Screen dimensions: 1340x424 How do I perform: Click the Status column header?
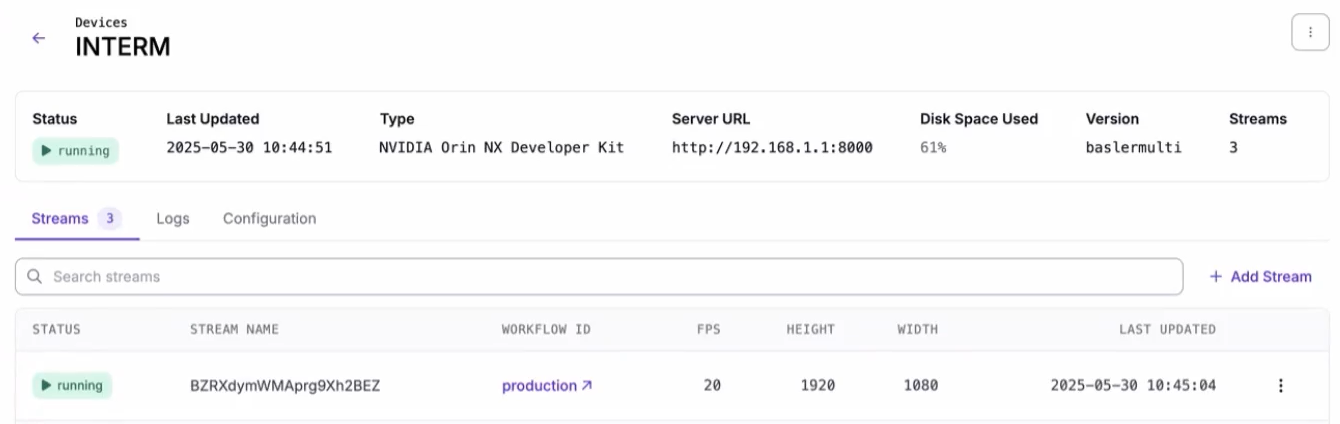click(x=56, y=329)
